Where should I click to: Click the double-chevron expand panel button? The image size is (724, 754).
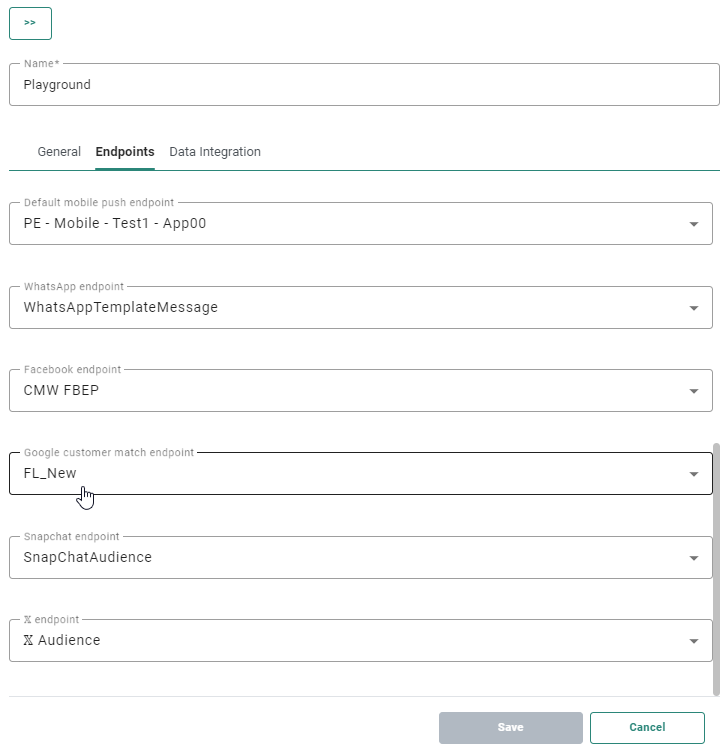[x=30, y=22]
